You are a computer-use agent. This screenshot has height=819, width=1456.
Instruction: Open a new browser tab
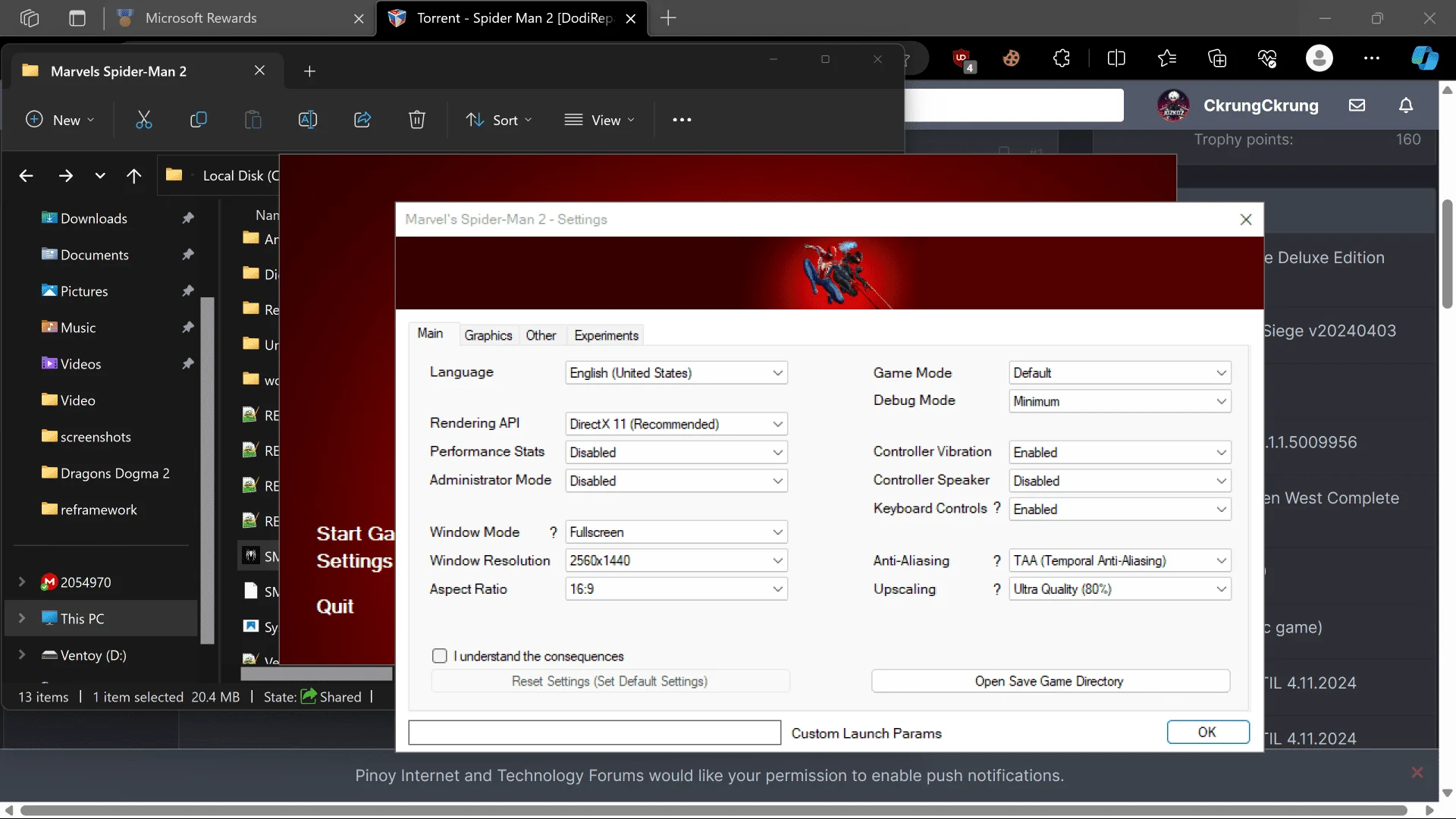tap(668, 18)
